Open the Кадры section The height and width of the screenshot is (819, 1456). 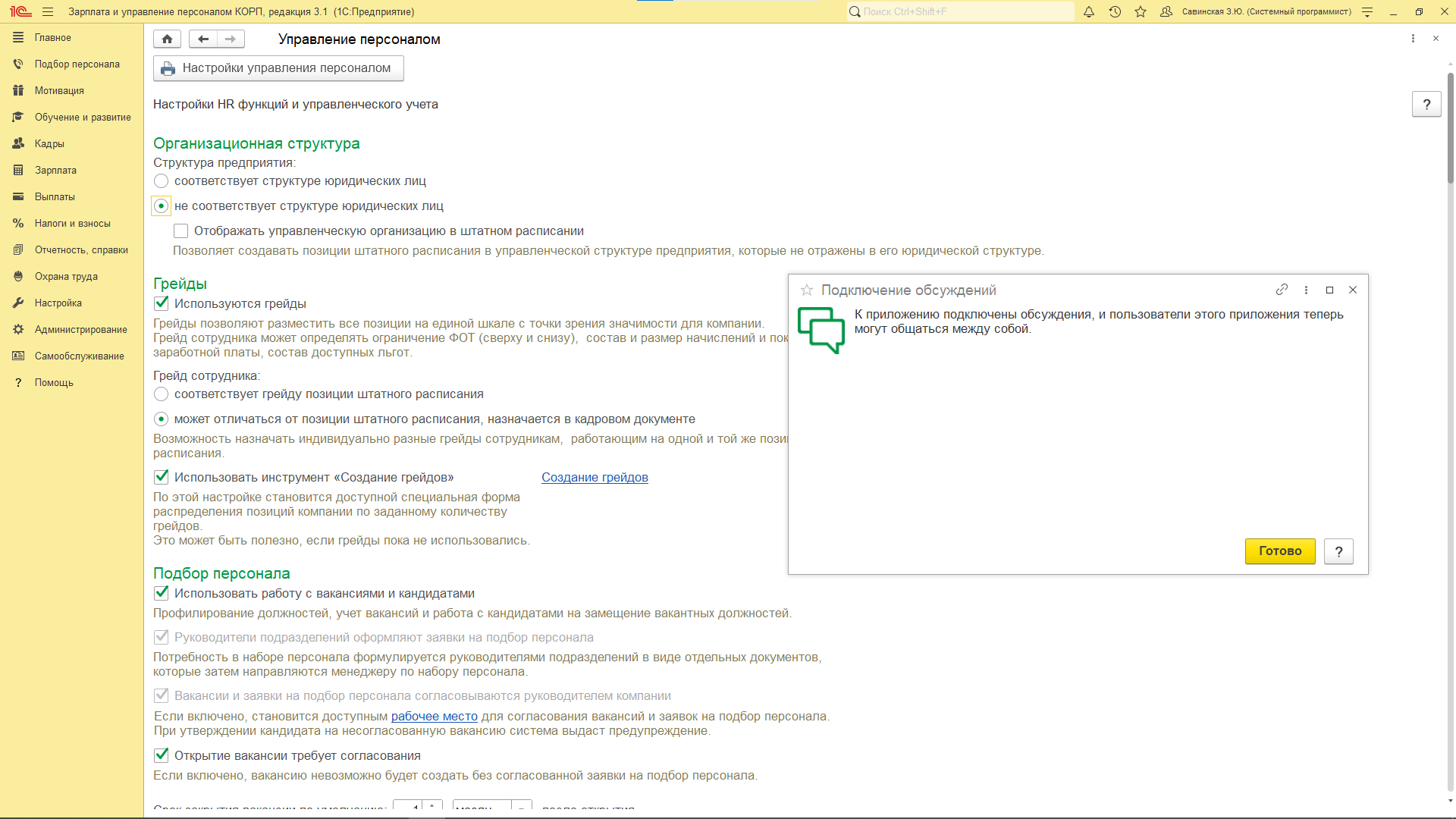click(49, 143)
